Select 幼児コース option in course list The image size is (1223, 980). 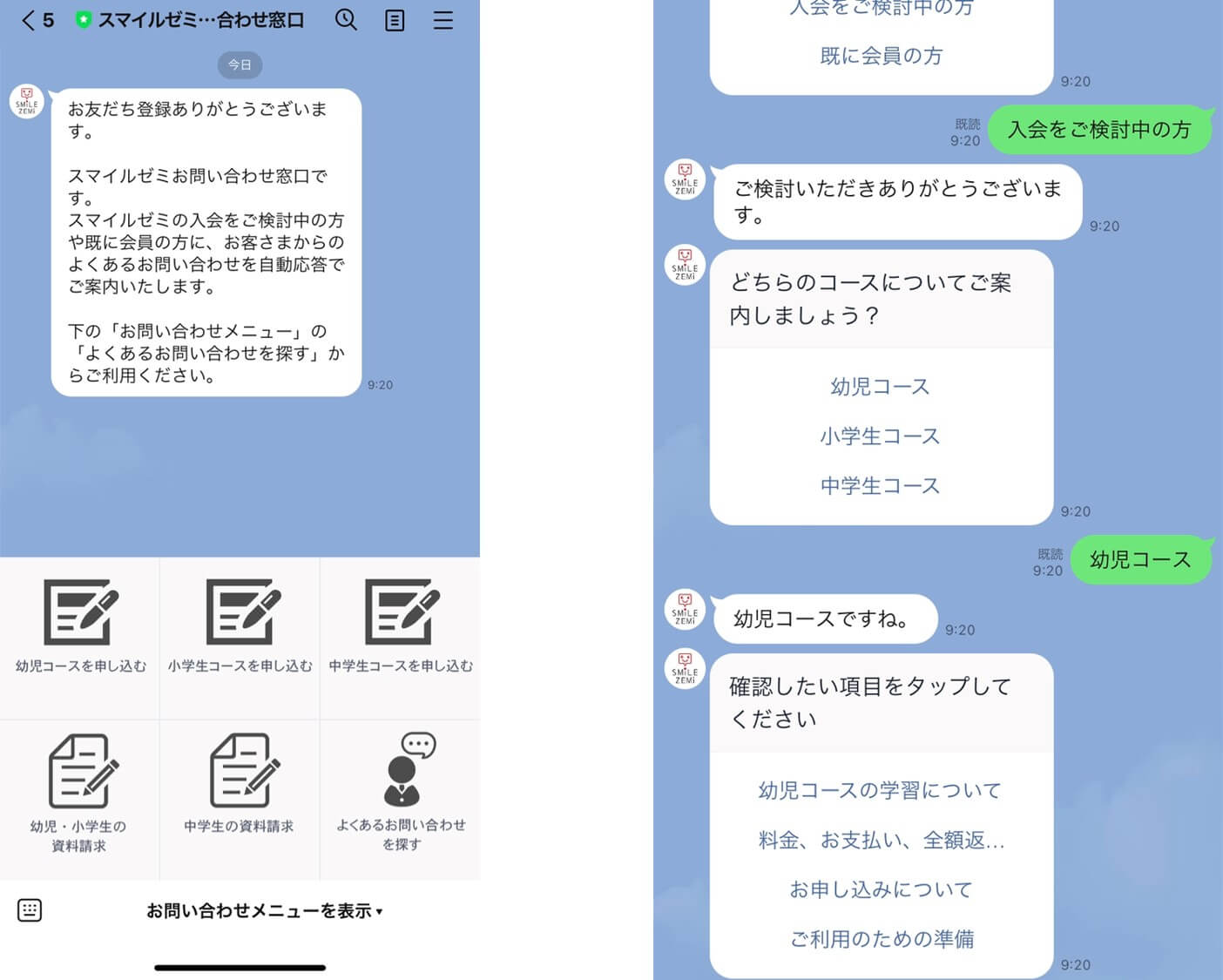tap(880, 387)
